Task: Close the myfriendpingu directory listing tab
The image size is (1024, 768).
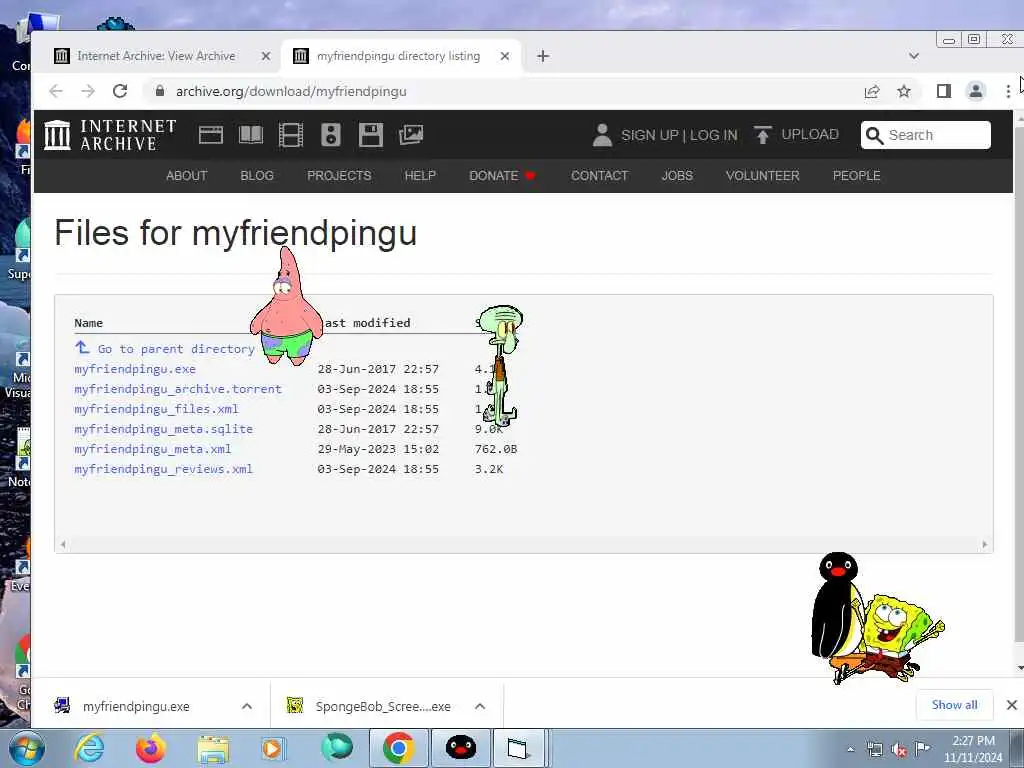Action: coord(505,56)
